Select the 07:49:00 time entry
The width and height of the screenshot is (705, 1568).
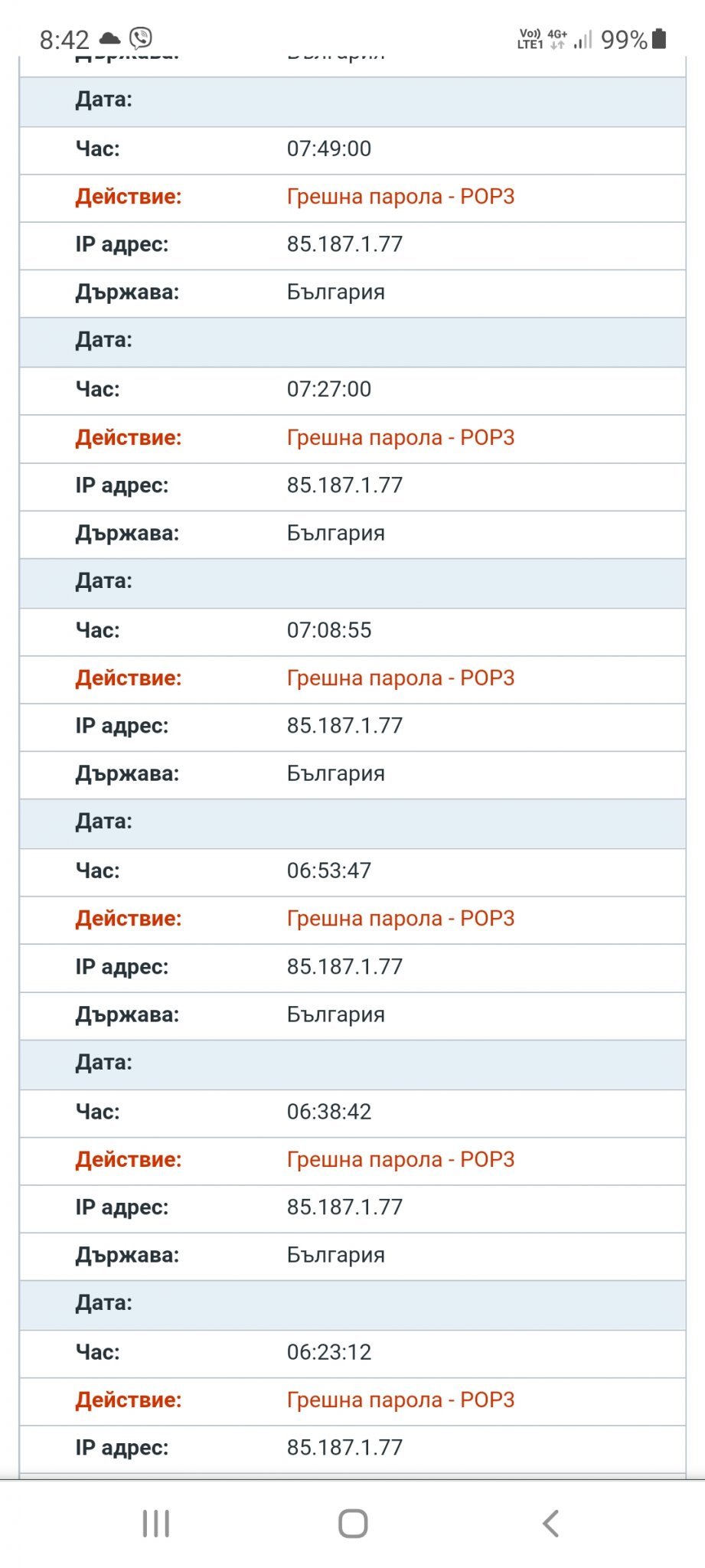pos(329,149)
